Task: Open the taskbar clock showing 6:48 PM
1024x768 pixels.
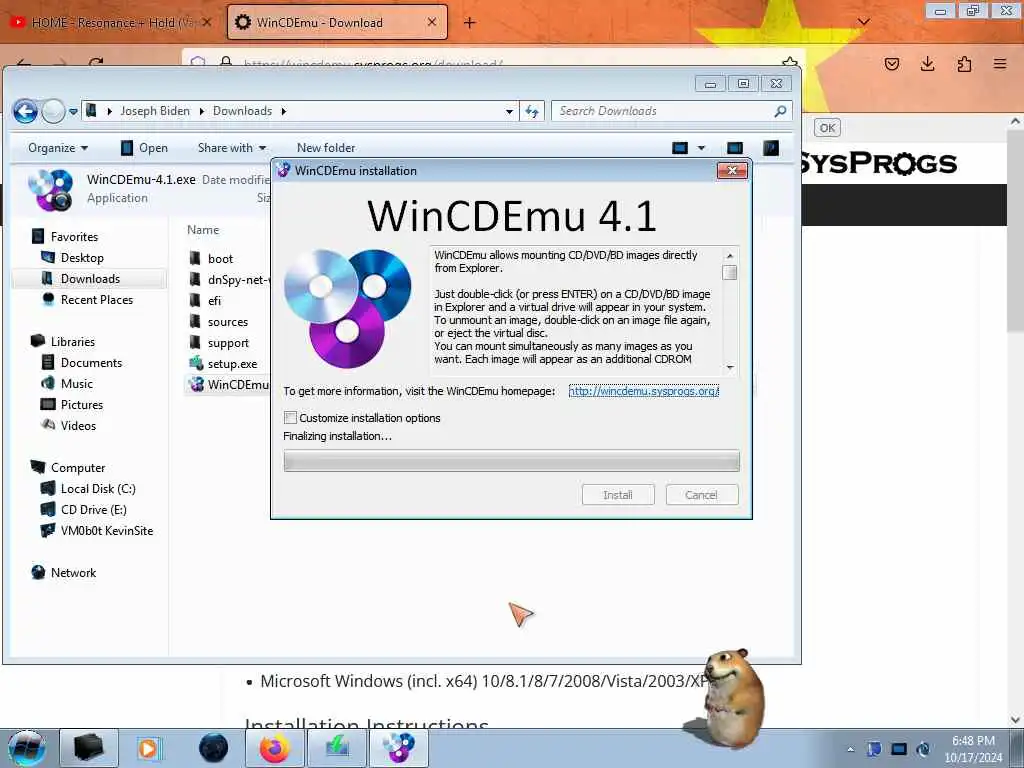Action: click(x=973, y=749)
